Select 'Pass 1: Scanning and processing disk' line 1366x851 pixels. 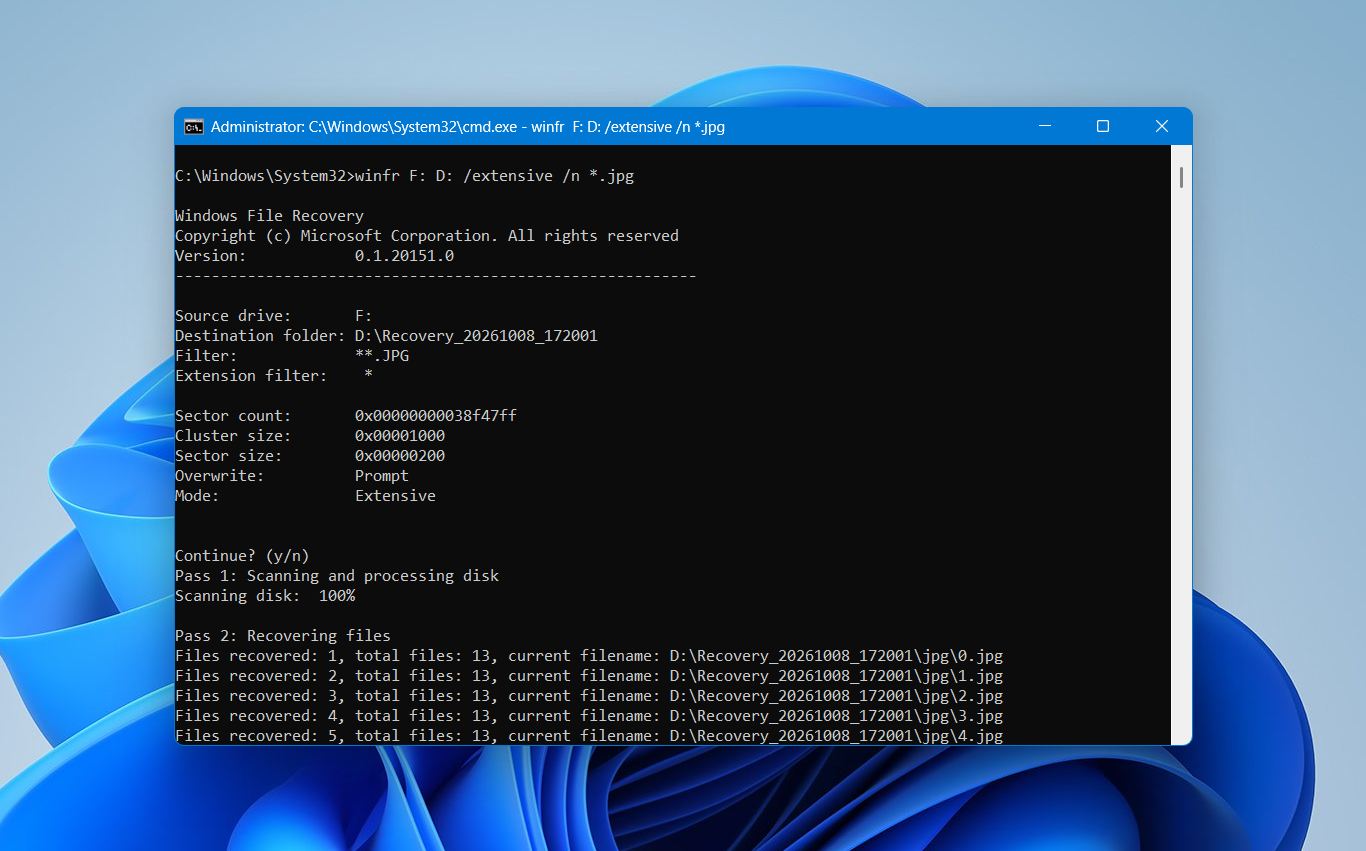pyautogui.click(x=337, y=576)
